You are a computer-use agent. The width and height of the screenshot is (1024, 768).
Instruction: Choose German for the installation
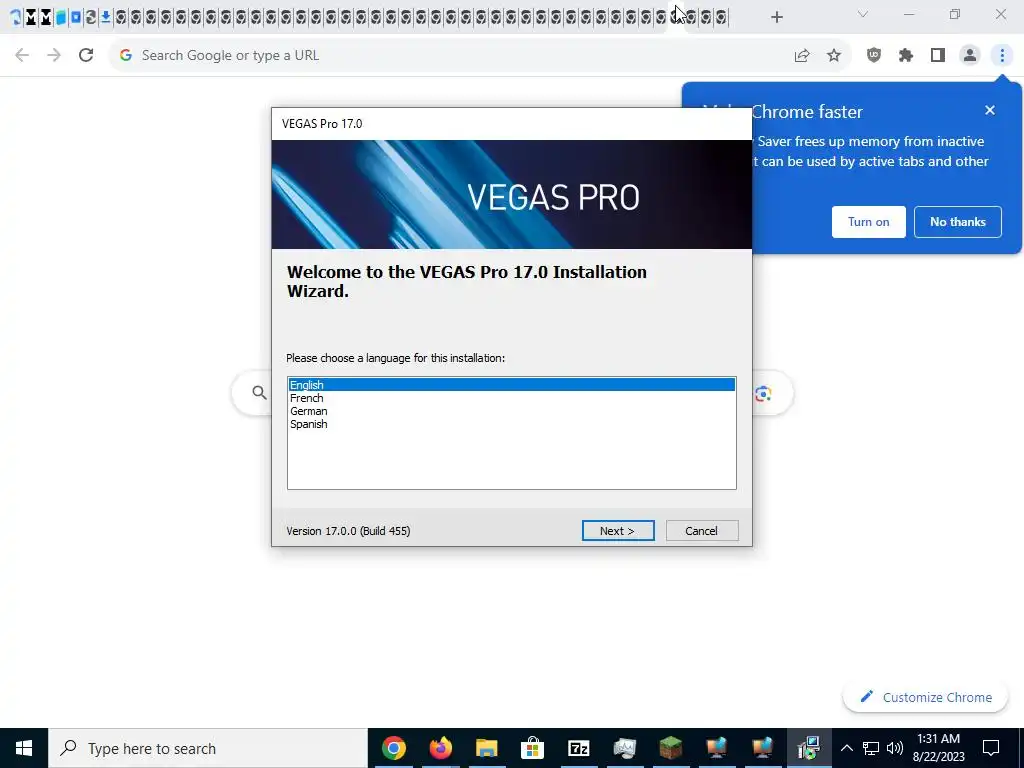click(x=511, y=411)
